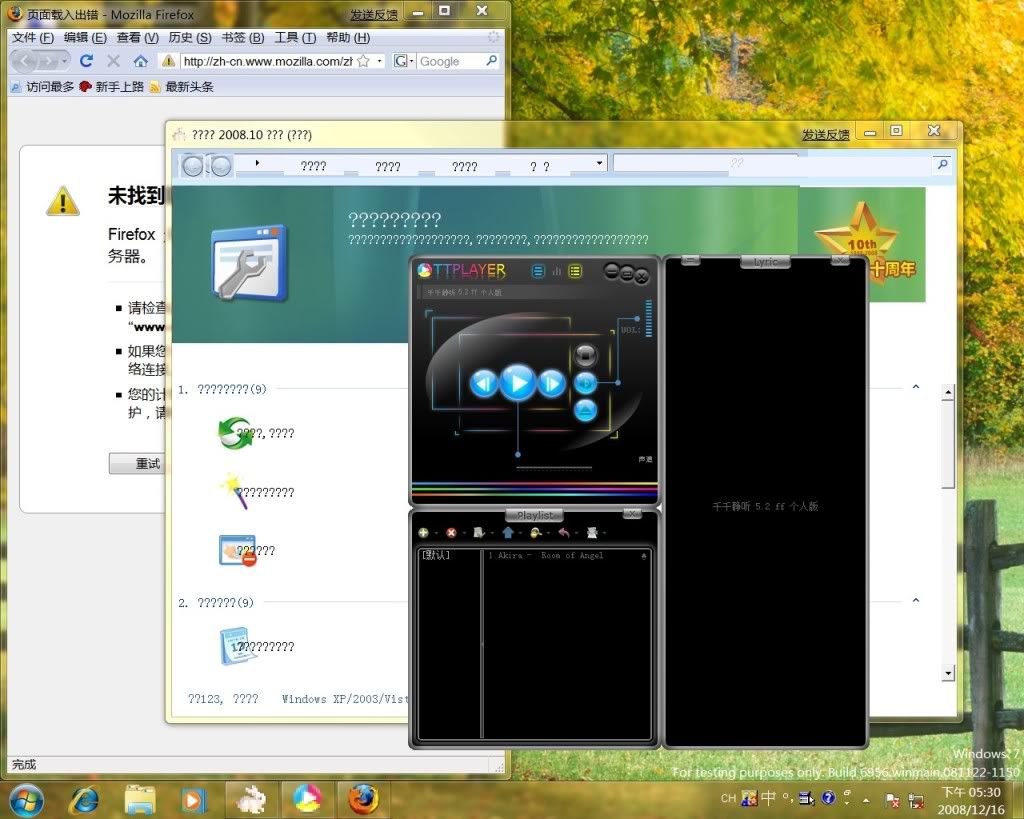
Task: Click the Firefox stop X icon
Action: [x=114, y=61]
